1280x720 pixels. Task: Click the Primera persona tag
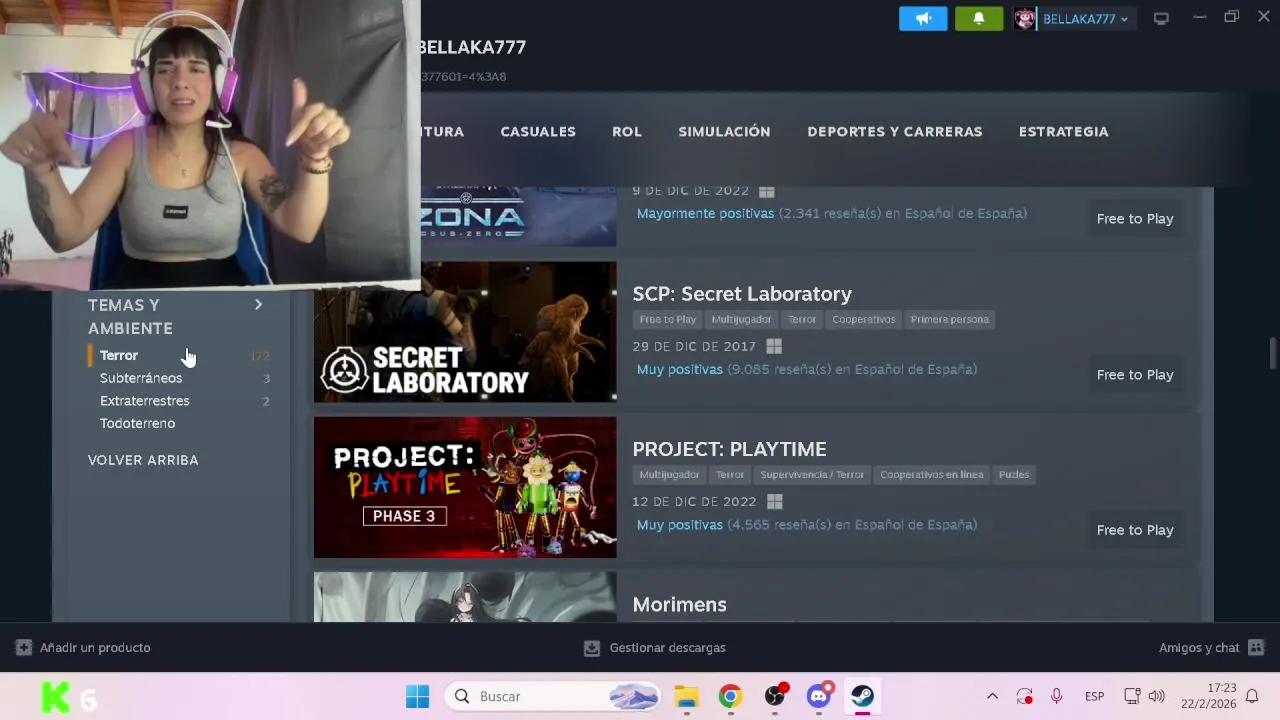950,320
